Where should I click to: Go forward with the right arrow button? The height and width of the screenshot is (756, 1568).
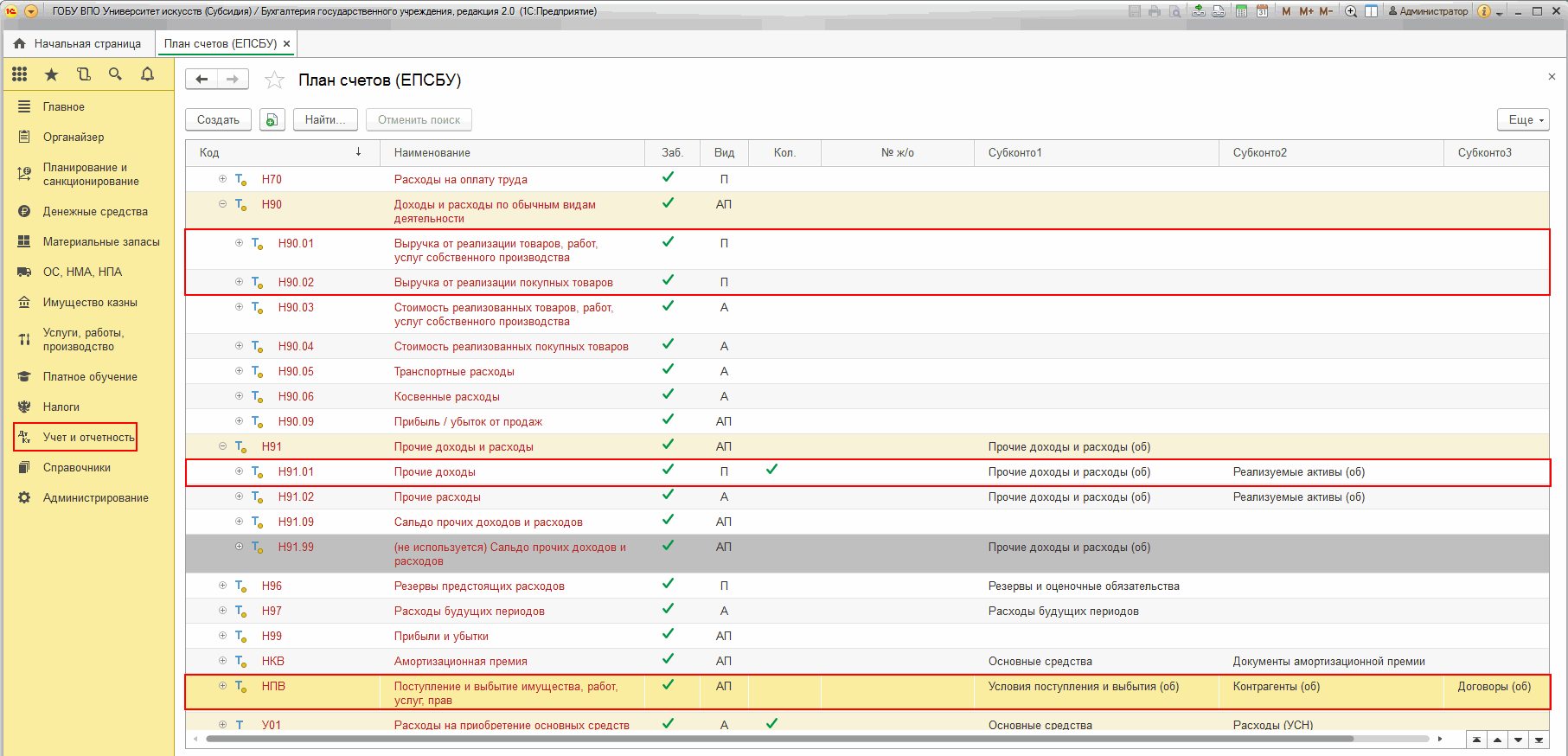[x=233, y=80]
